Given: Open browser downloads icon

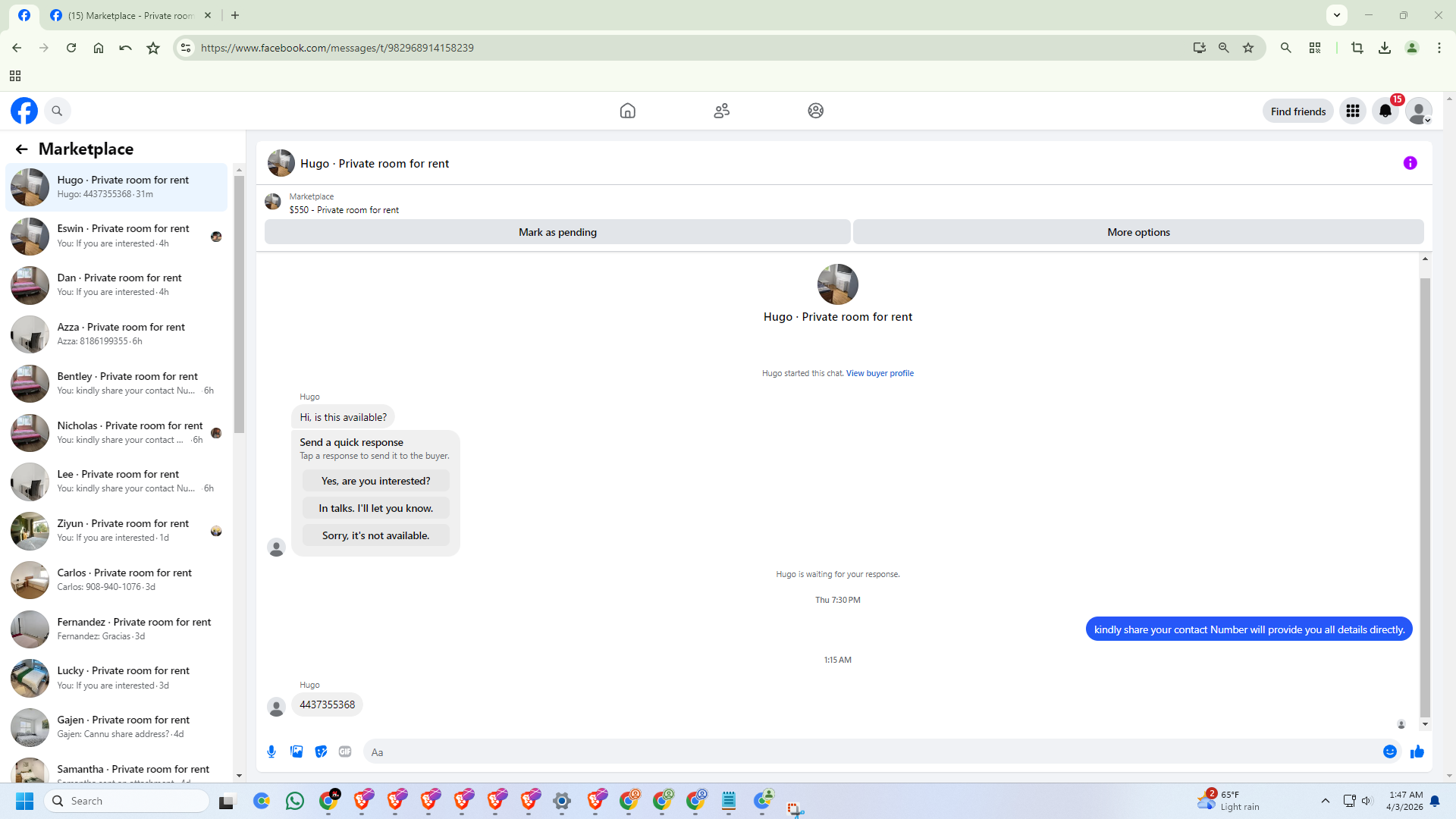Looking at the screenshot, I should tap(1385, 48).
